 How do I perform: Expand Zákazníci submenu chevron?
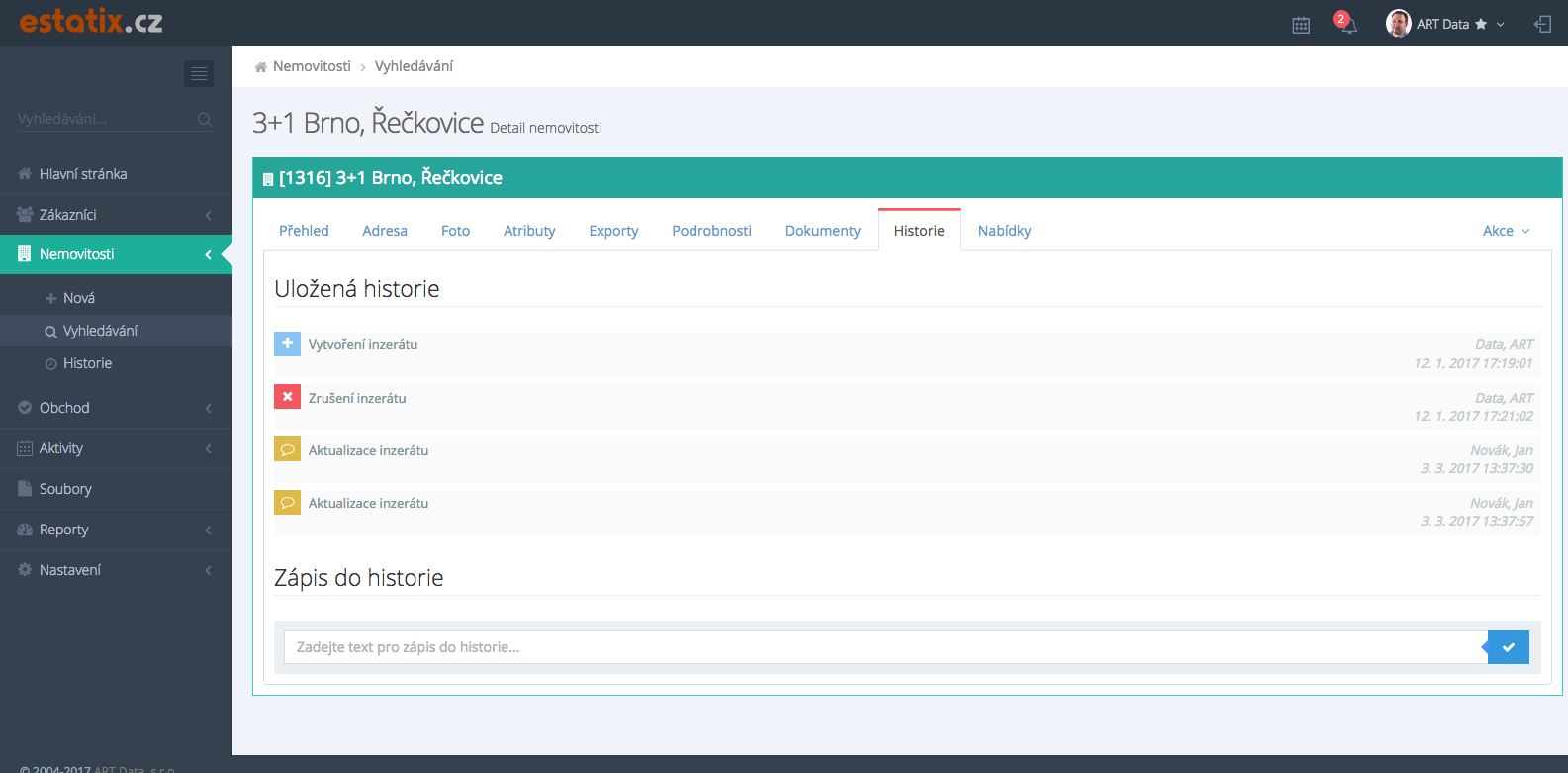(208, 215)
